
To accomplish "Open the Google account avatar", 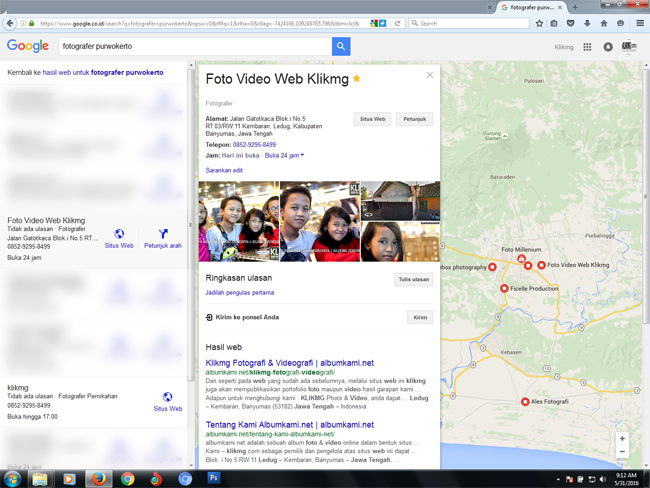I will (x=628, y=46).
